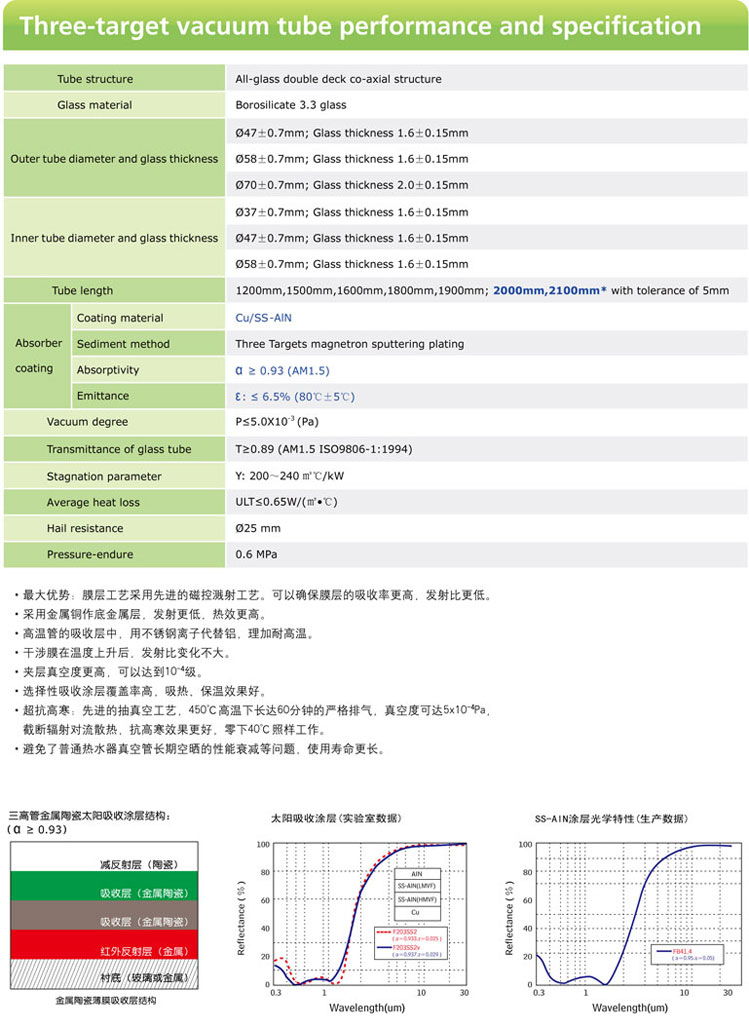Click the green '吸收层（金属陶瓷）' layer band

click(104, 886)
